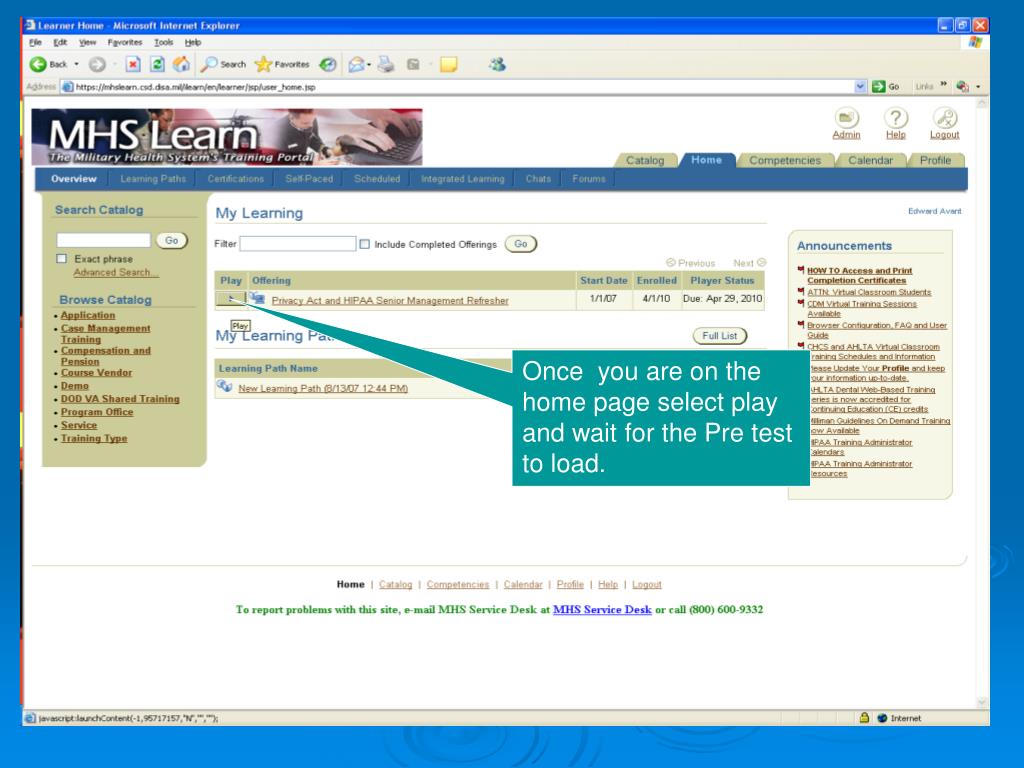Open the footer Catalog link
This screenshot has height=768, width=1024.
point(395,584)
